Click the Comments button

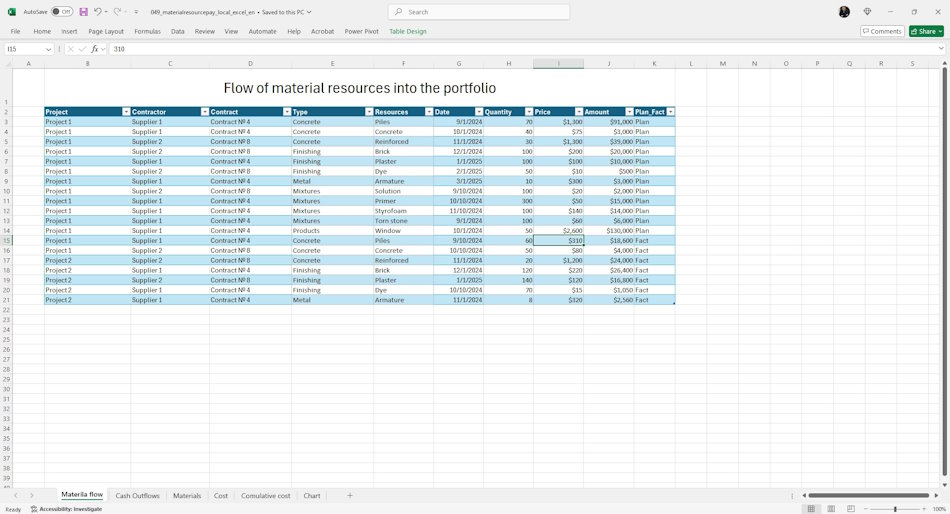(882, 31)
